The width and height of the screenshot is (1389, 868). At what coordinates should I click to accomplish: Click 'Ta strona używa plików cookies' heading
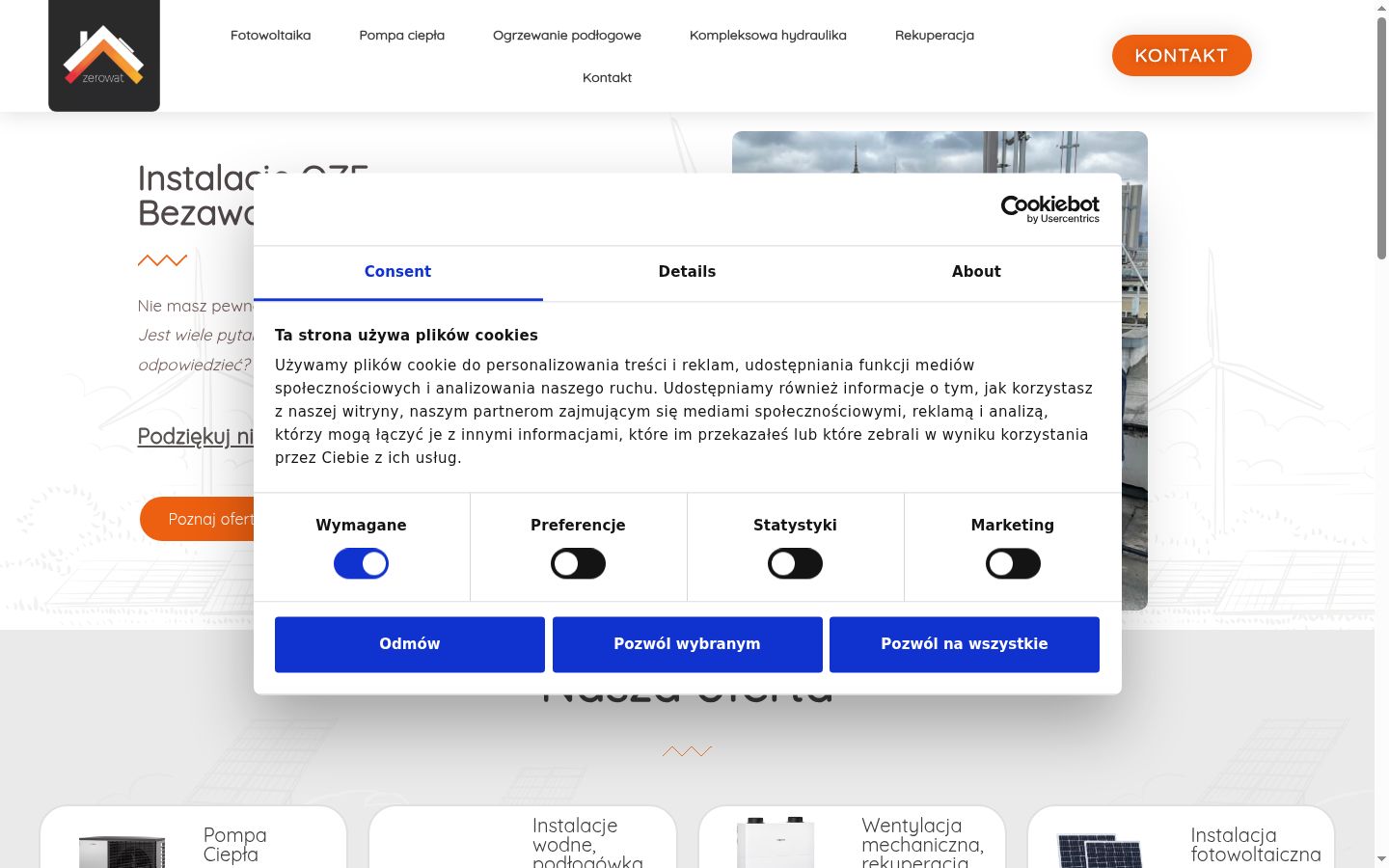[406, 335]
